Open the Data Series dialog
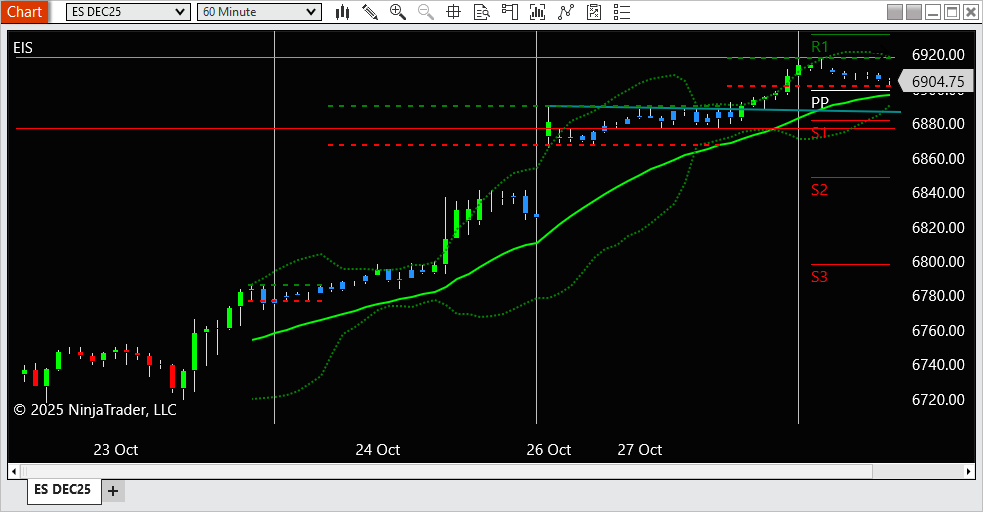 [x=537, y=12]
